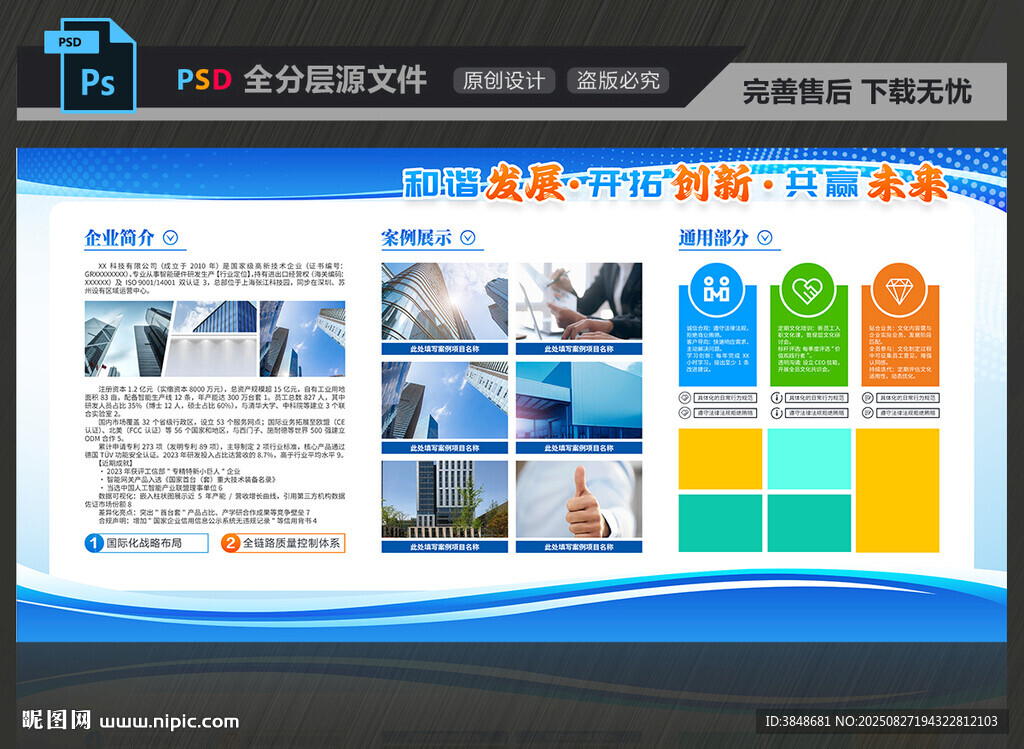Select the small yellow color block
Viewport: 1024px width, 749px height.
[720, 459]
